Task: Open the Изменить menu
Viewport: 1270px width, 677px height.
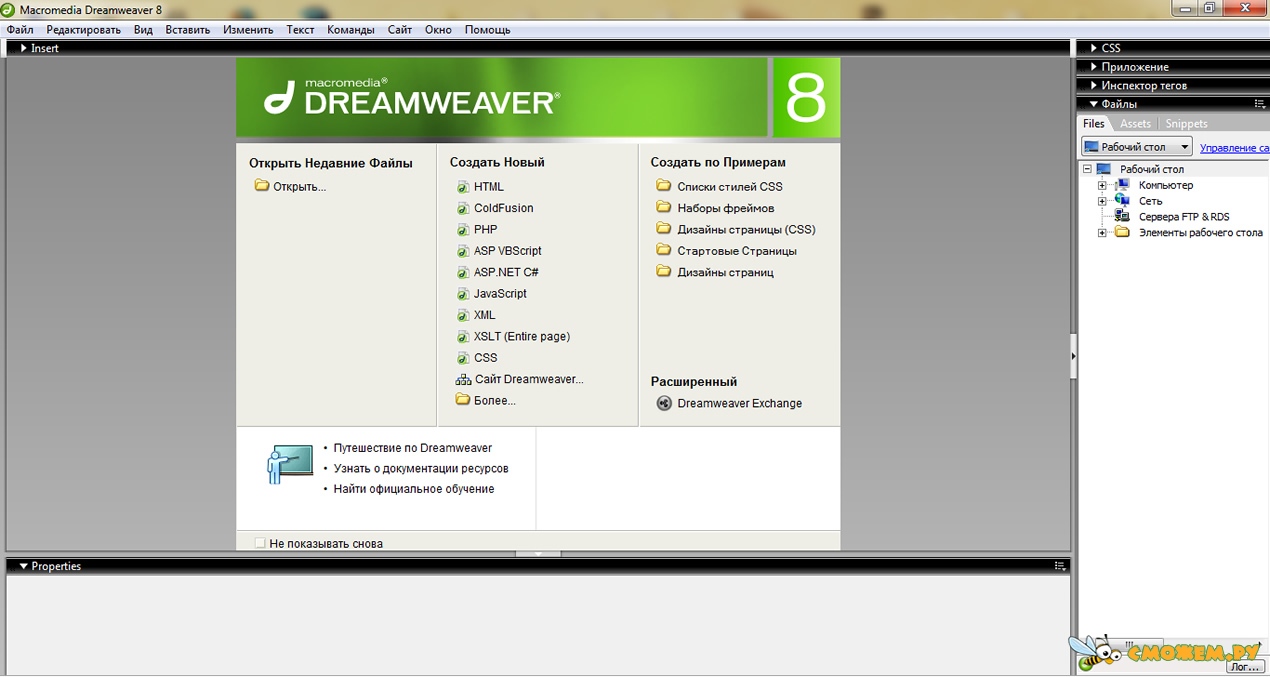Action: point(248,30)
